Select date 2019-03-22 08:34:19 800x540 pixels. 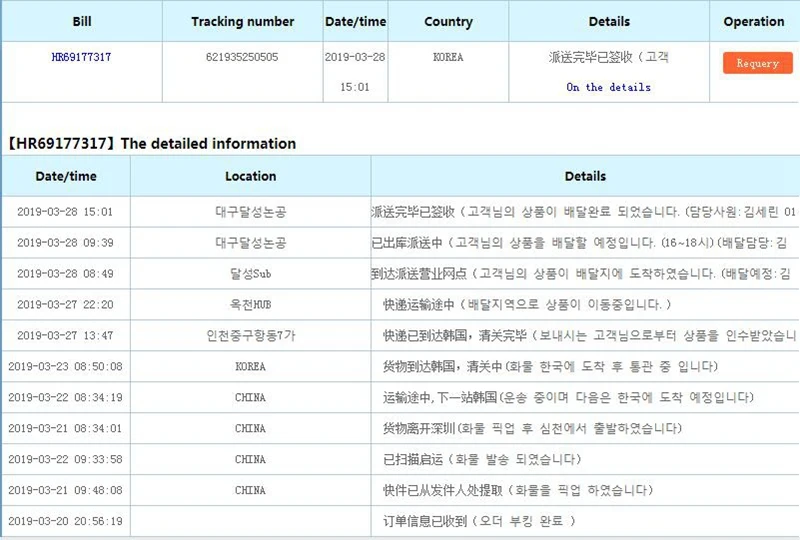click(65, 397)
